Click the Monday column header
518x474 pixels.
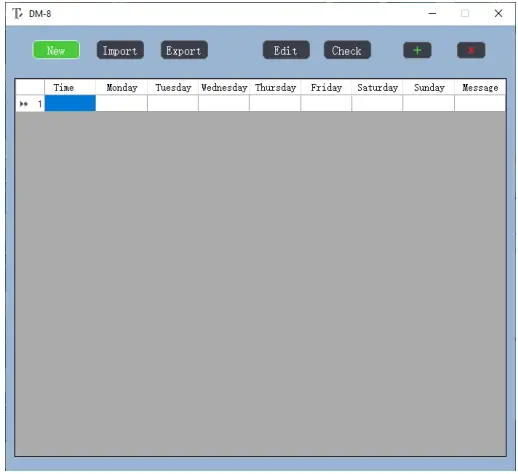122,88
